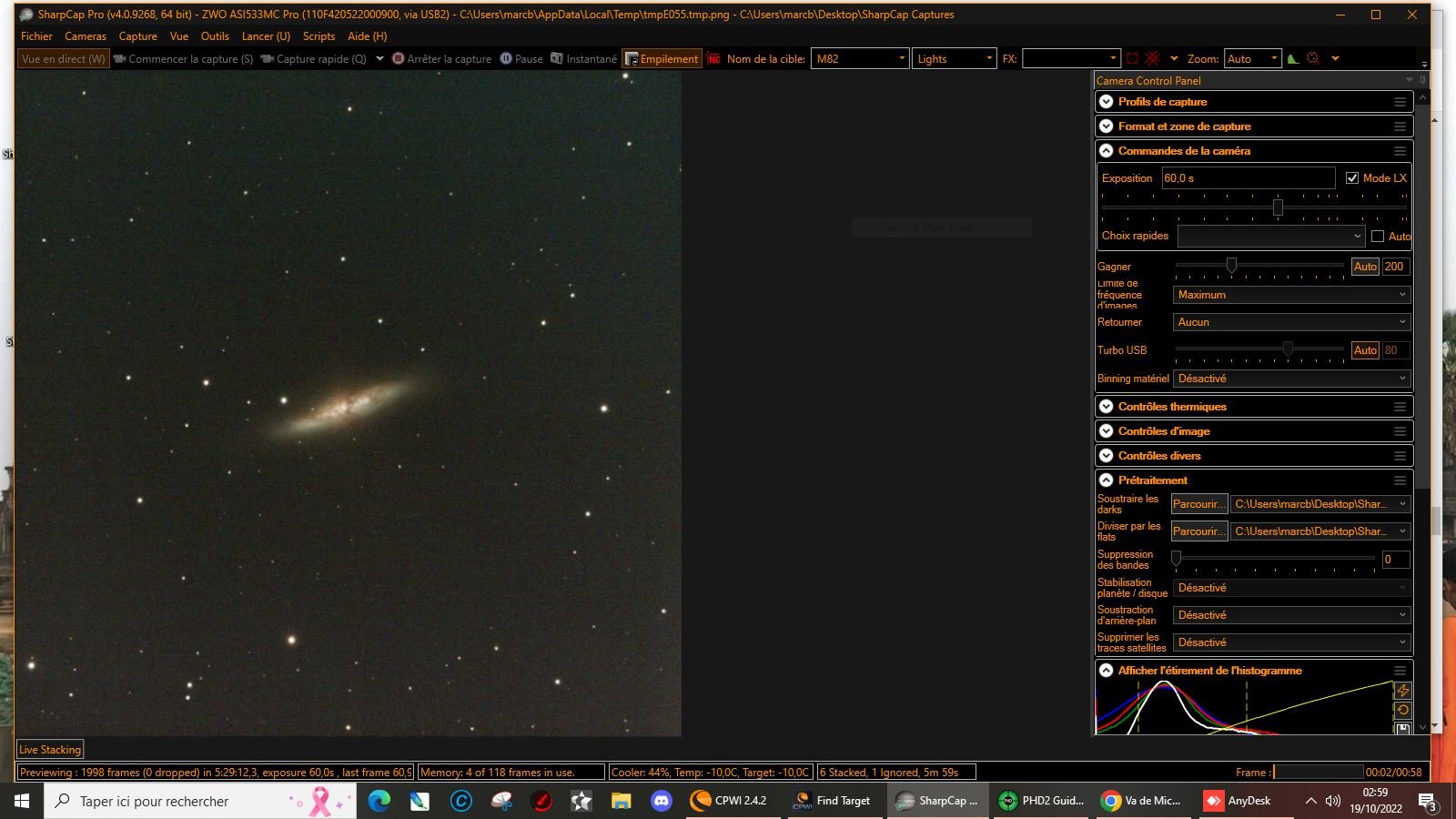The width and height of the screenshot is (1456, 819).
Task: Open the Cameras menu
Action: click(86, 36)
